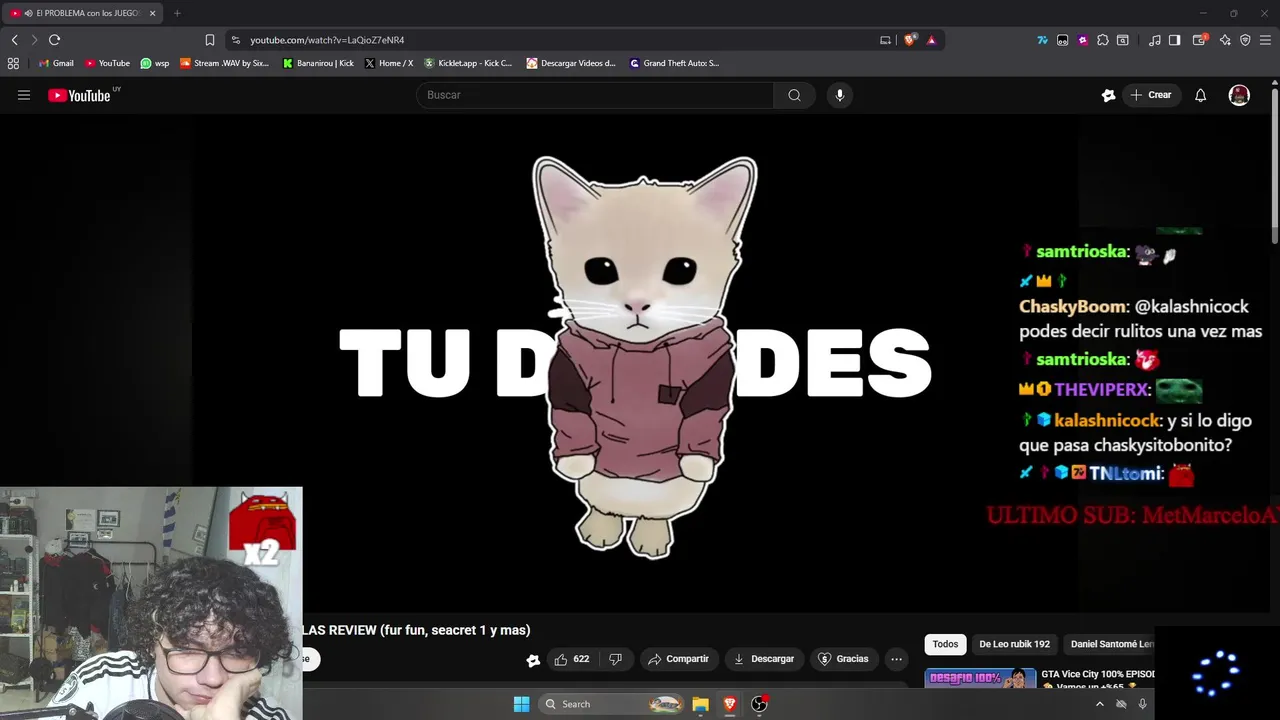Dislike the video with thumbs down
1280x720 pixels.
(615, 659)
